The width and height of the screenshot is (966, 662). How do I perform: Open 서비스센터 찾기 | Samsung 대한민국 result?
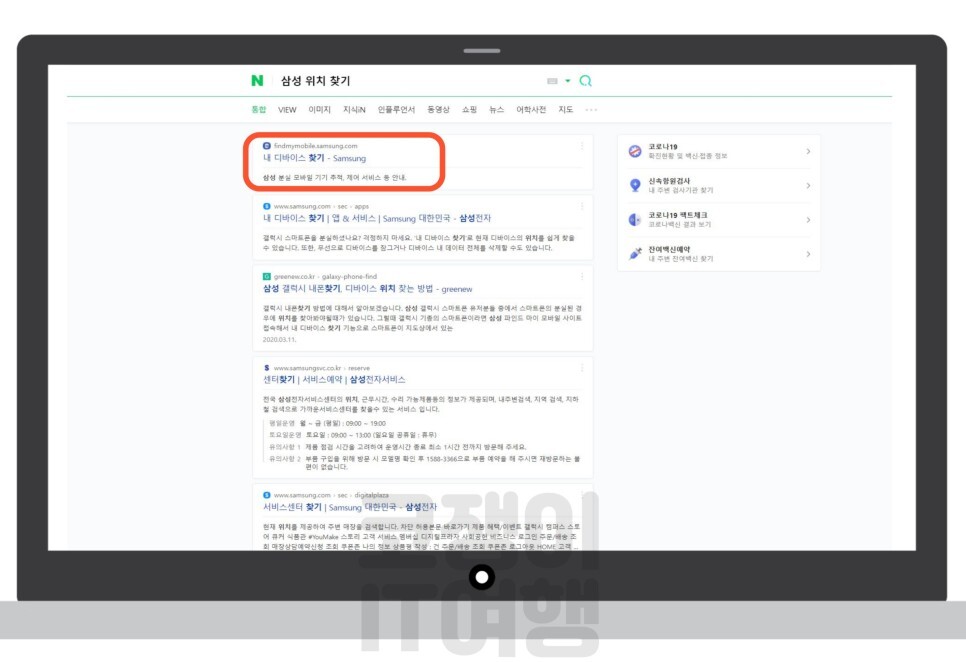350,507
